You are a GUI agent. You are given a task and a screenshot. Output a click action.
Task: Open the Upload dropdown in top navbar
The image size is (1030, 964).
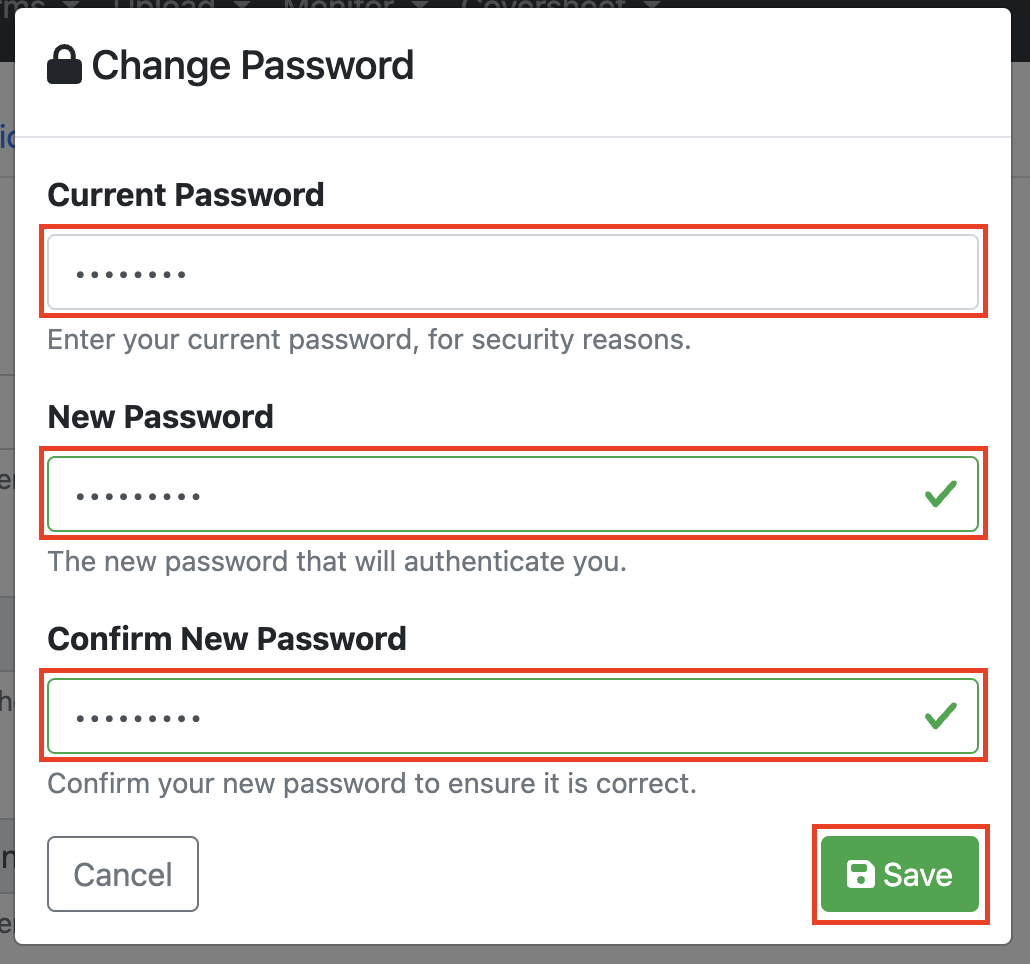(x=175, y=4)
